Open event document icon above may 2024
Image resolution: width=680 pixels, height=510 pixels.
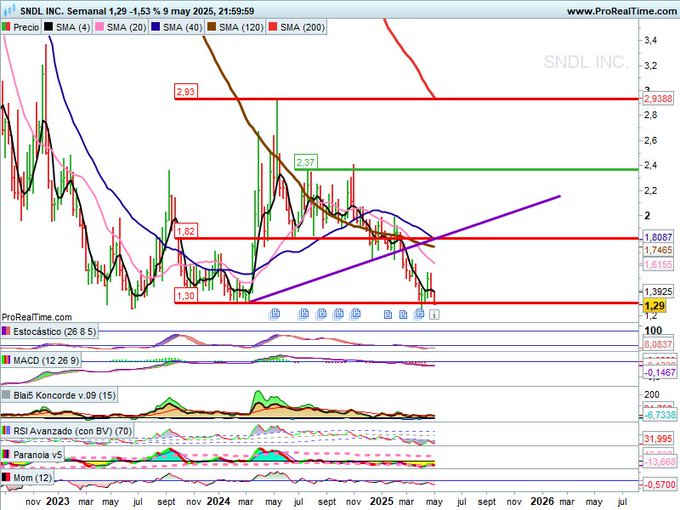[275, 313]
